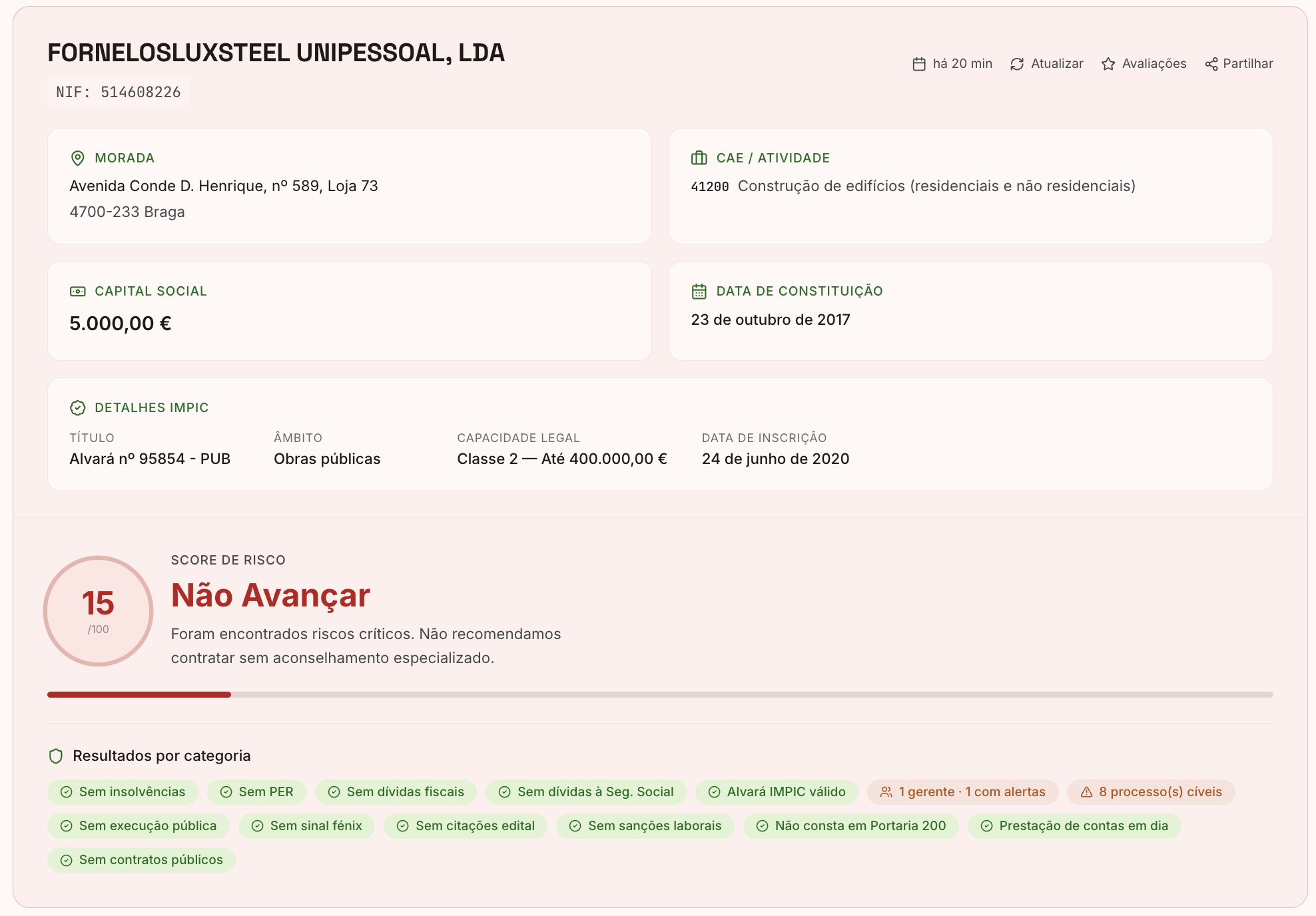Click check icon in Sem dívidas fiscais chip
The width and height of the screenshot is (1316, 916).
coord(334,792)
